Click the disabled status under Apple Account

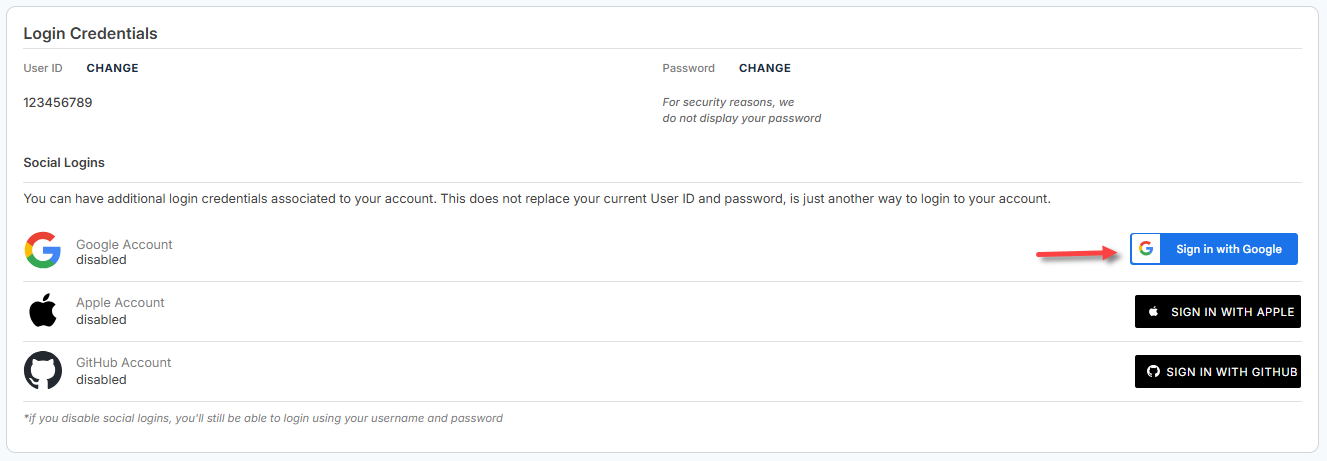pos(101,320)
